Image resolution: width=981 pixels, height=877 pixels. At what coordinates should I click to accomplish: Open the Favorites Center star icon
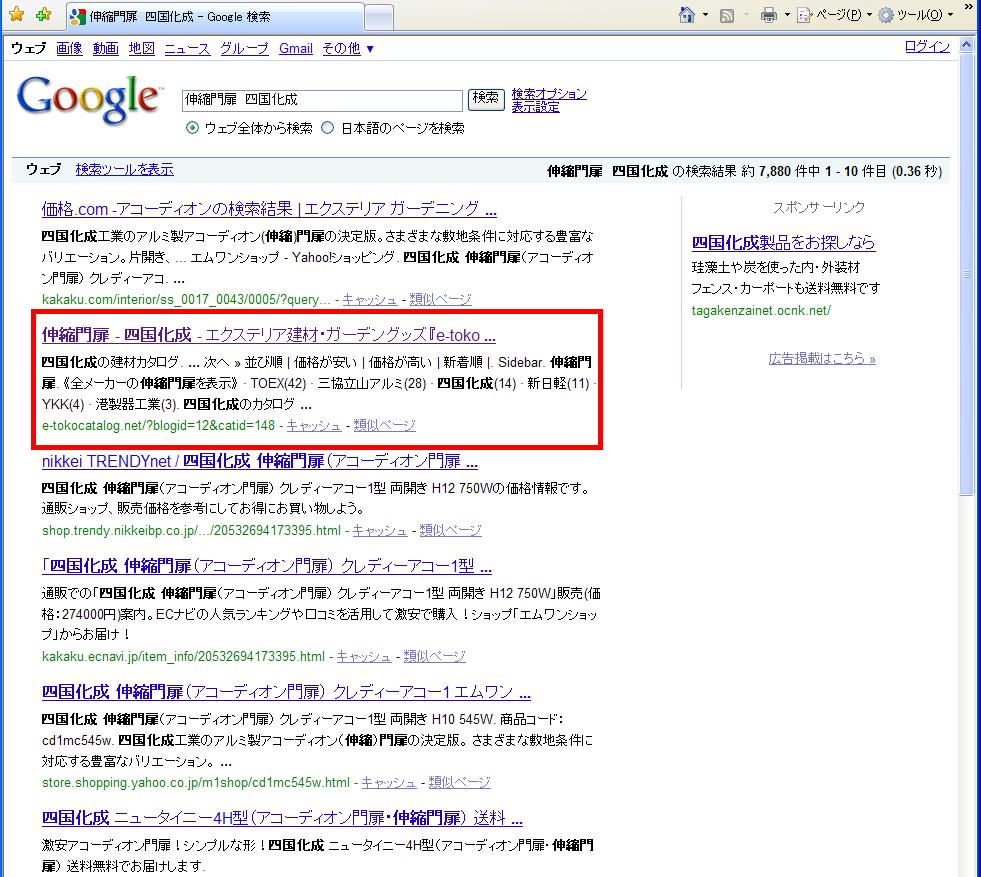[x=16, y=15]
